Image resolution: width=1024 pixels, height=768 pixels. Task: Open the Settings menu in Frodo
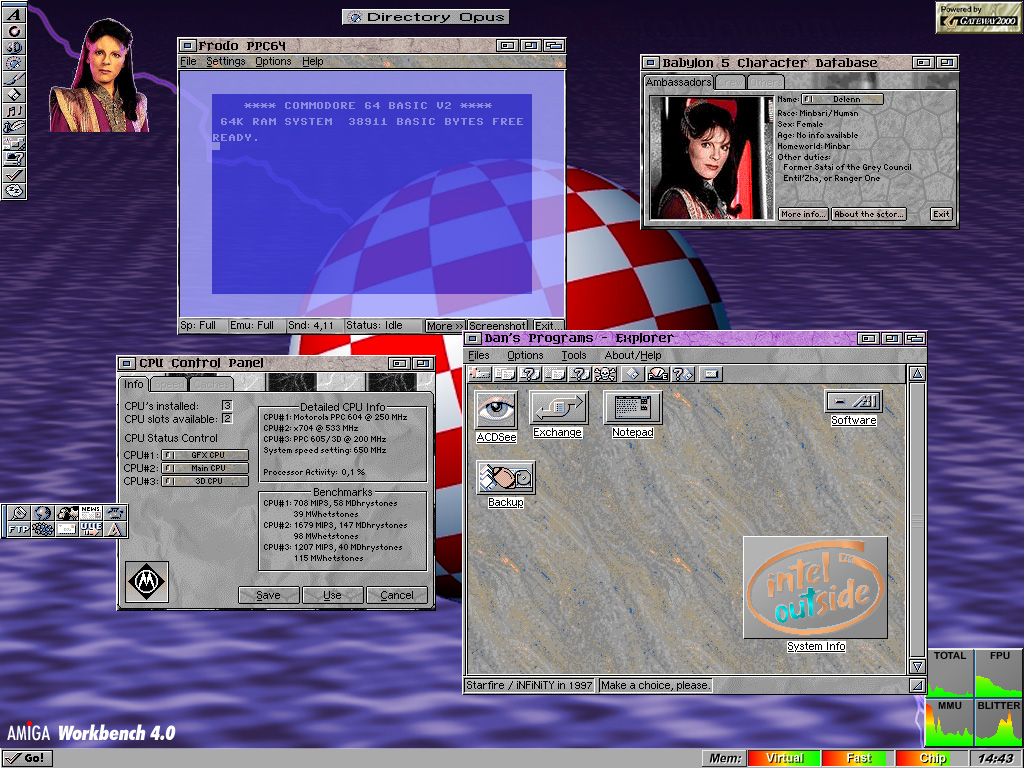click(226, 62)
